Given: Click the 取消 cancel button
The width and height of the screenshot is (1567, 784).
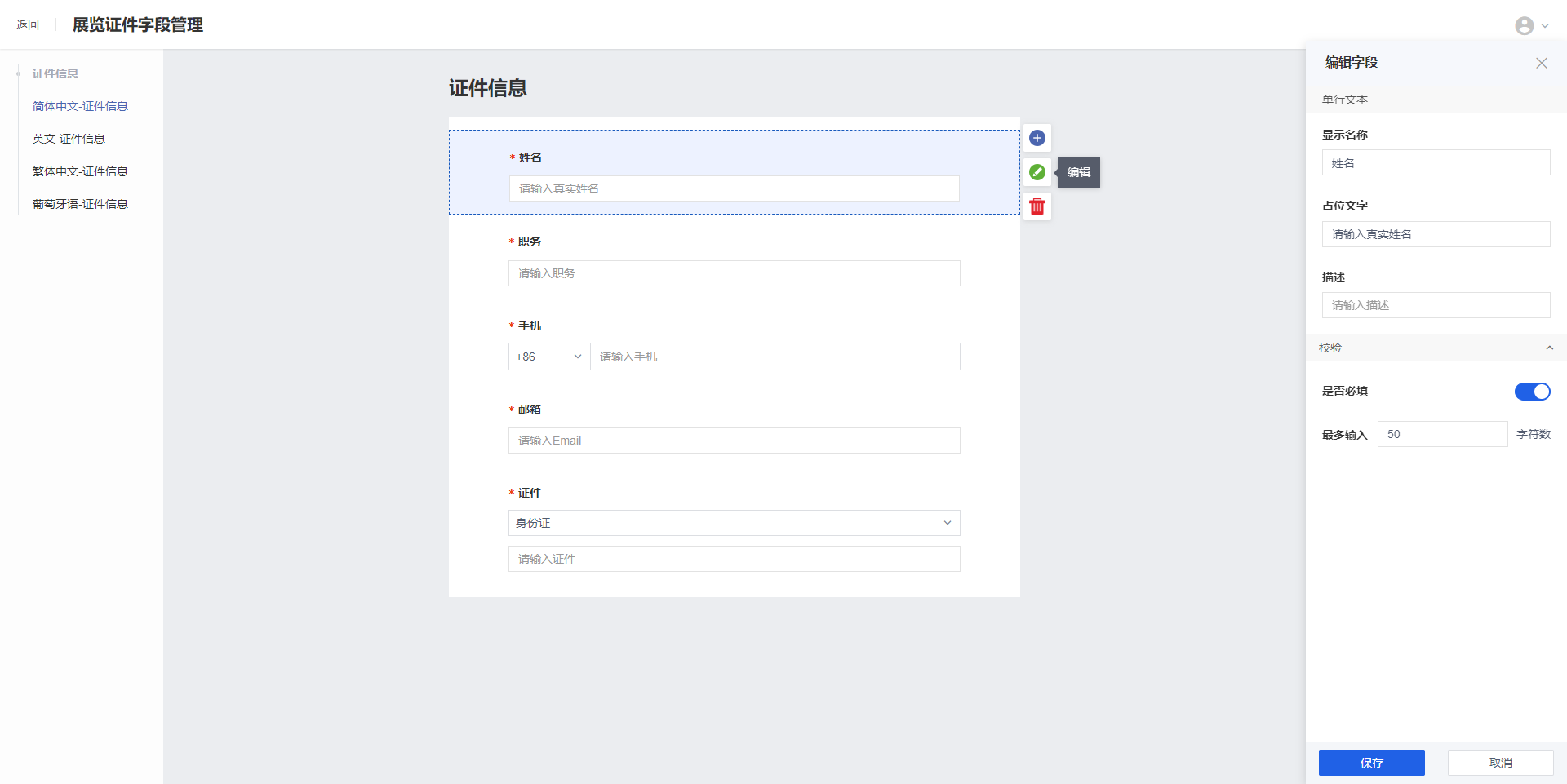Looking at the screenshot, I should click(1500, 763).
